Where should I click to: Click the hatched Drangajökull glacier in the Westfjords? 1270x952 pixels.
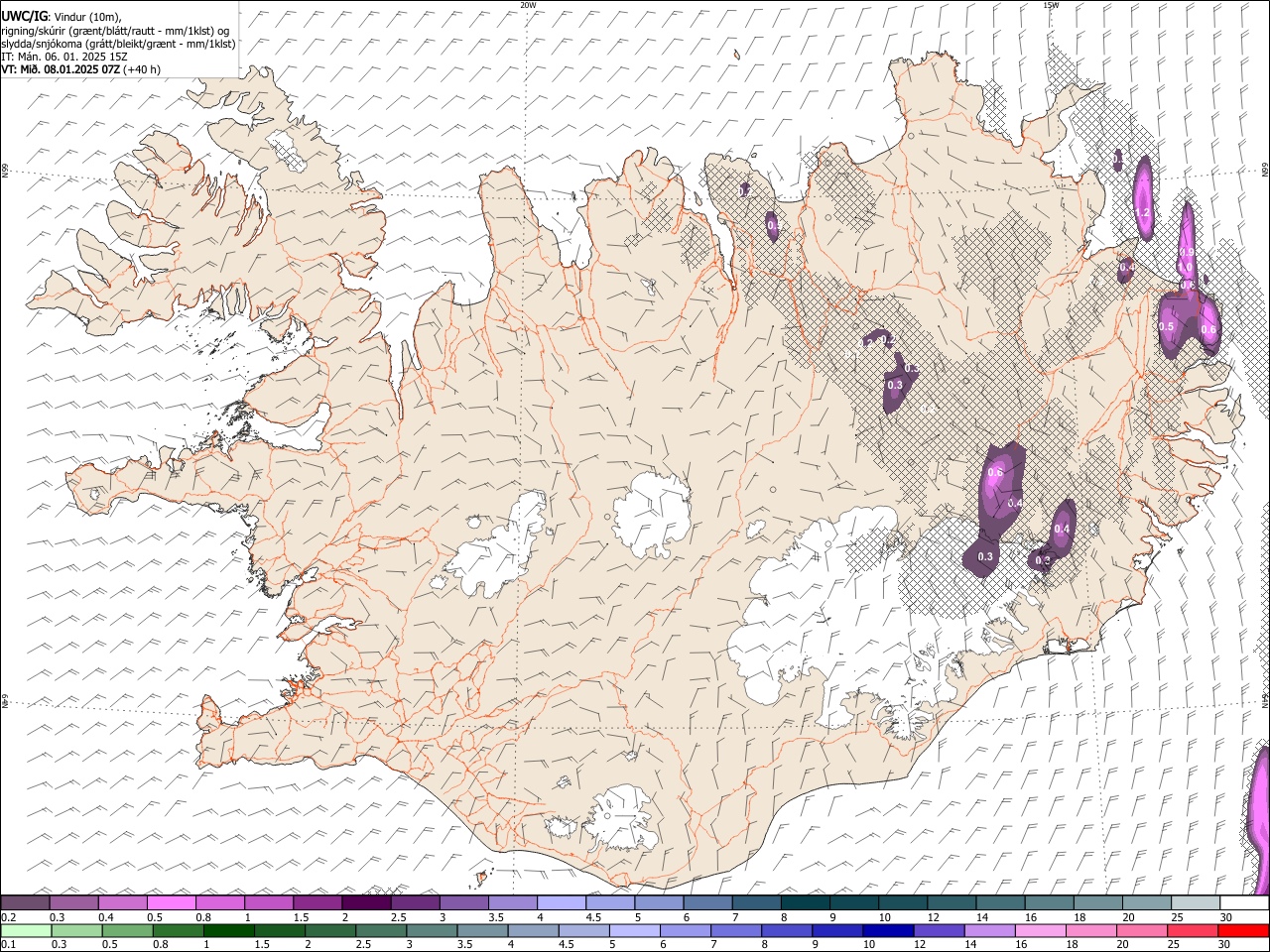pos(287,149)
